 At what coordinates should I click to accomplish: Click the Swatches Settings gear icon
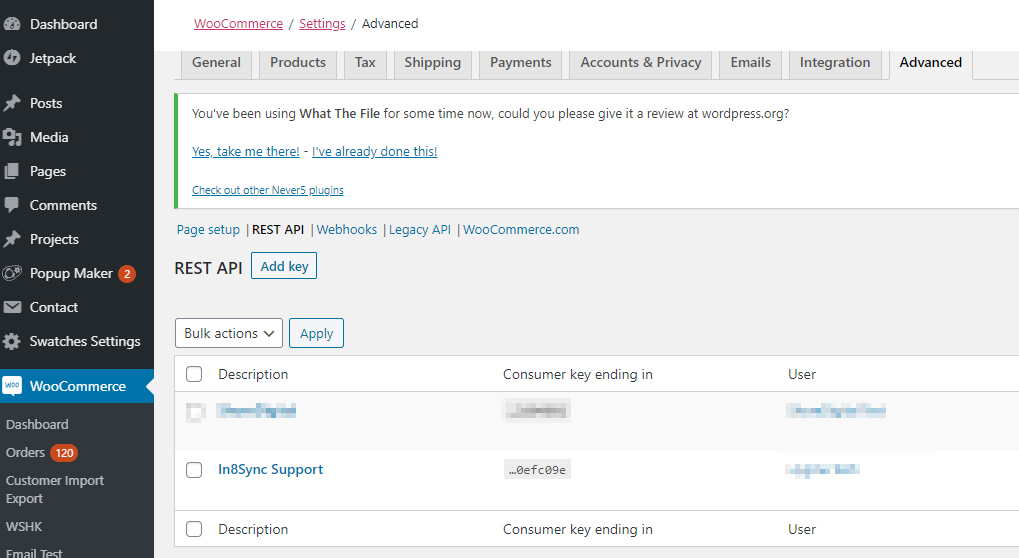[13, 341]
